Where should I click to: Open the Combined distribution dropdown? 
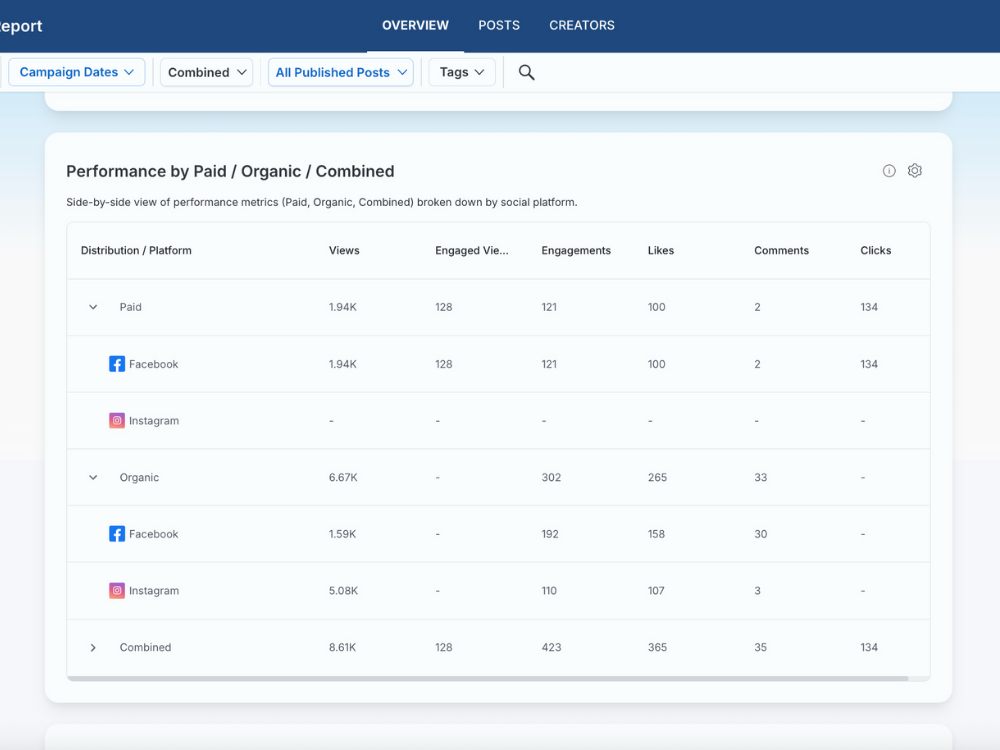pos(208,72)
